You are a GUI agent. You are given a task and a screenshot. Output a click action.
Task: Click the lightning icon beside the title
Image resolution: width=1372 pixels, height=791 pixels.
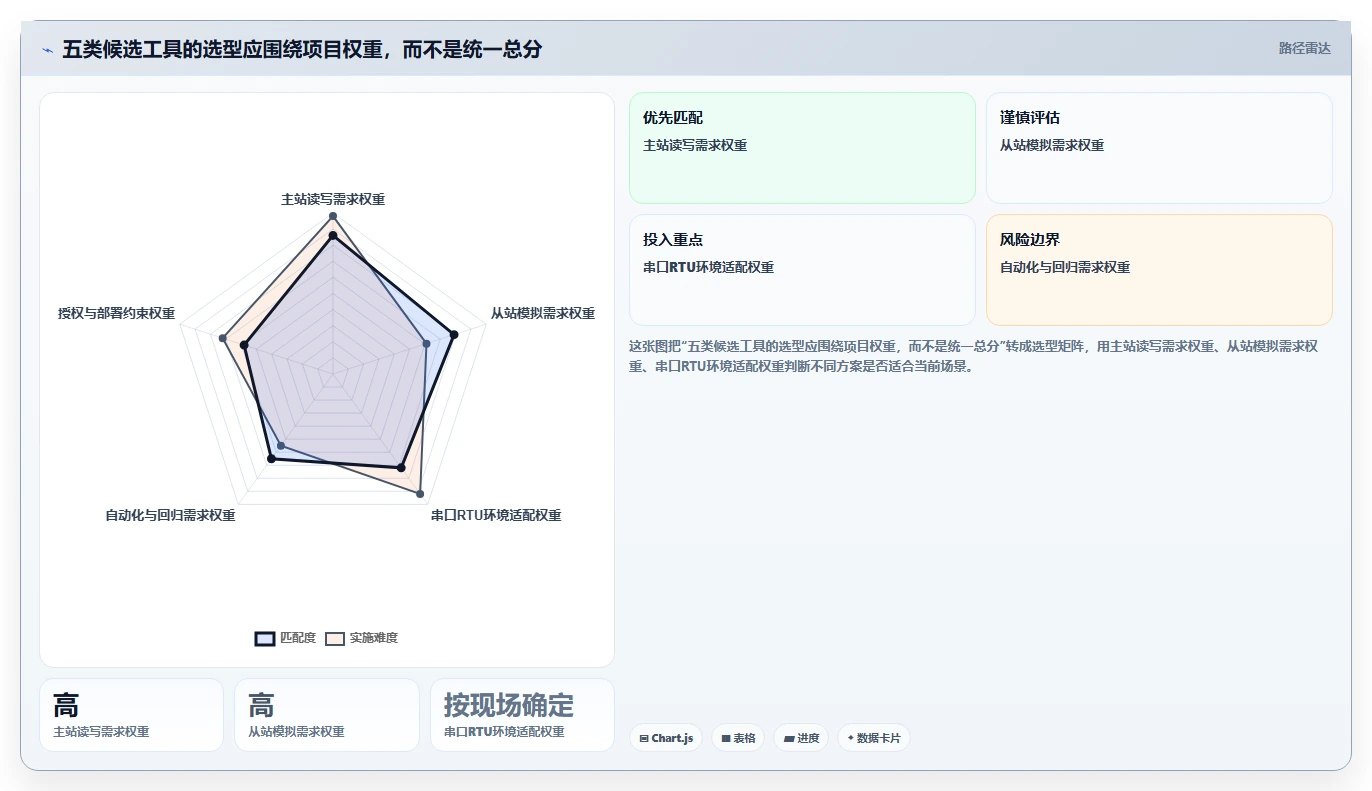coord(47,49)
